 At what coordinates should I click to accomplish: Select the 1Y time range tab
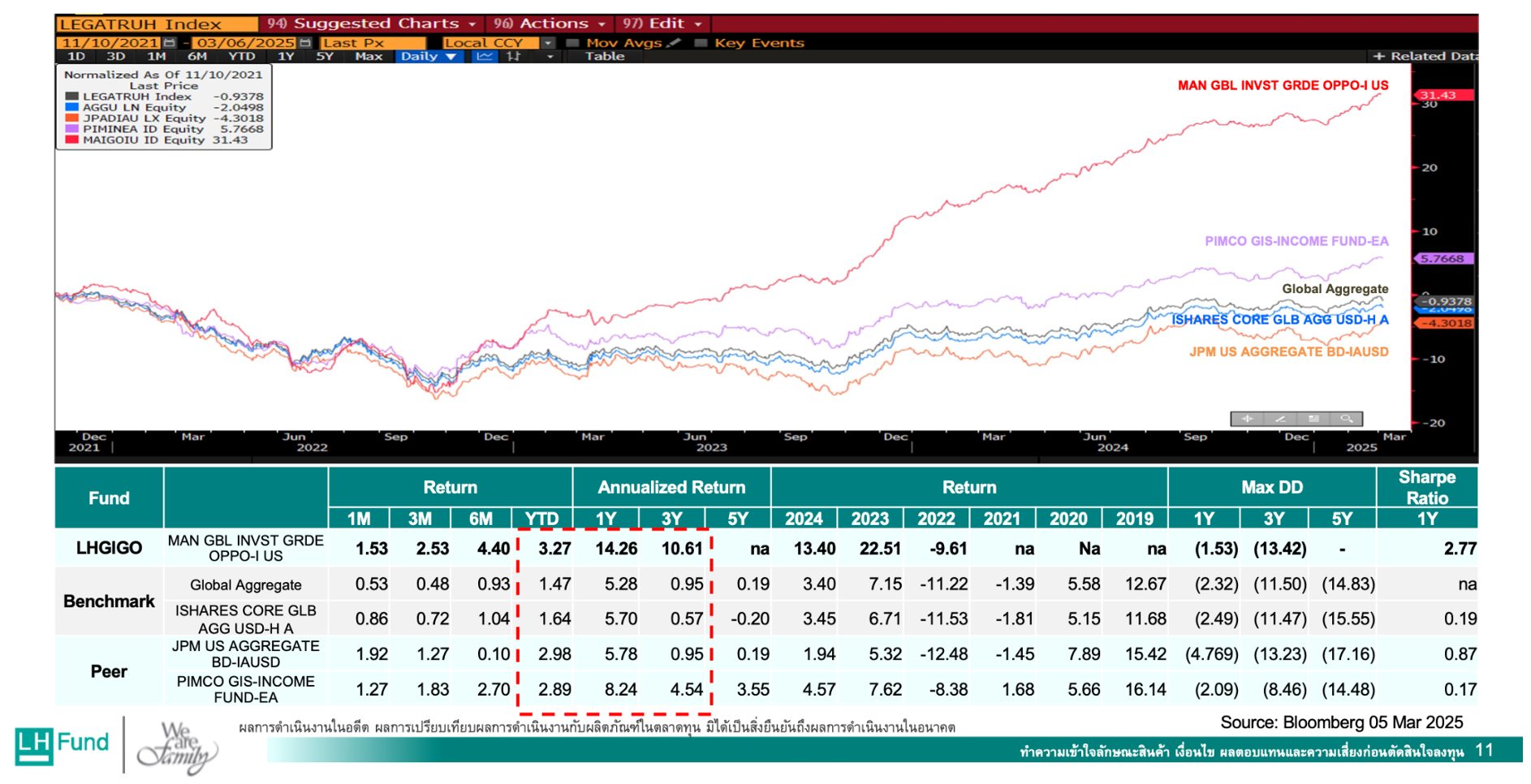click(x=286, y=56)
